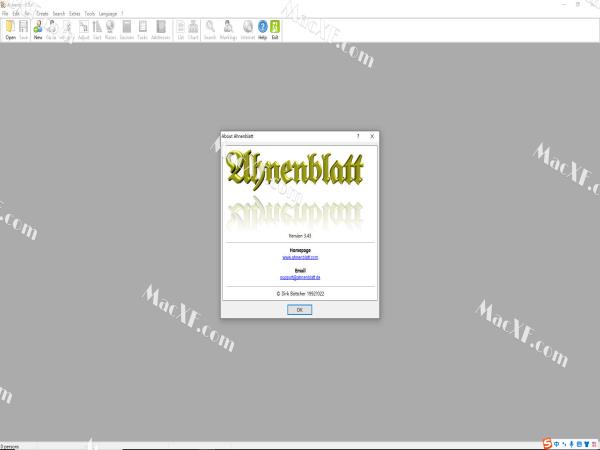
Task: Click the support email address link
Action: [299, 276]
